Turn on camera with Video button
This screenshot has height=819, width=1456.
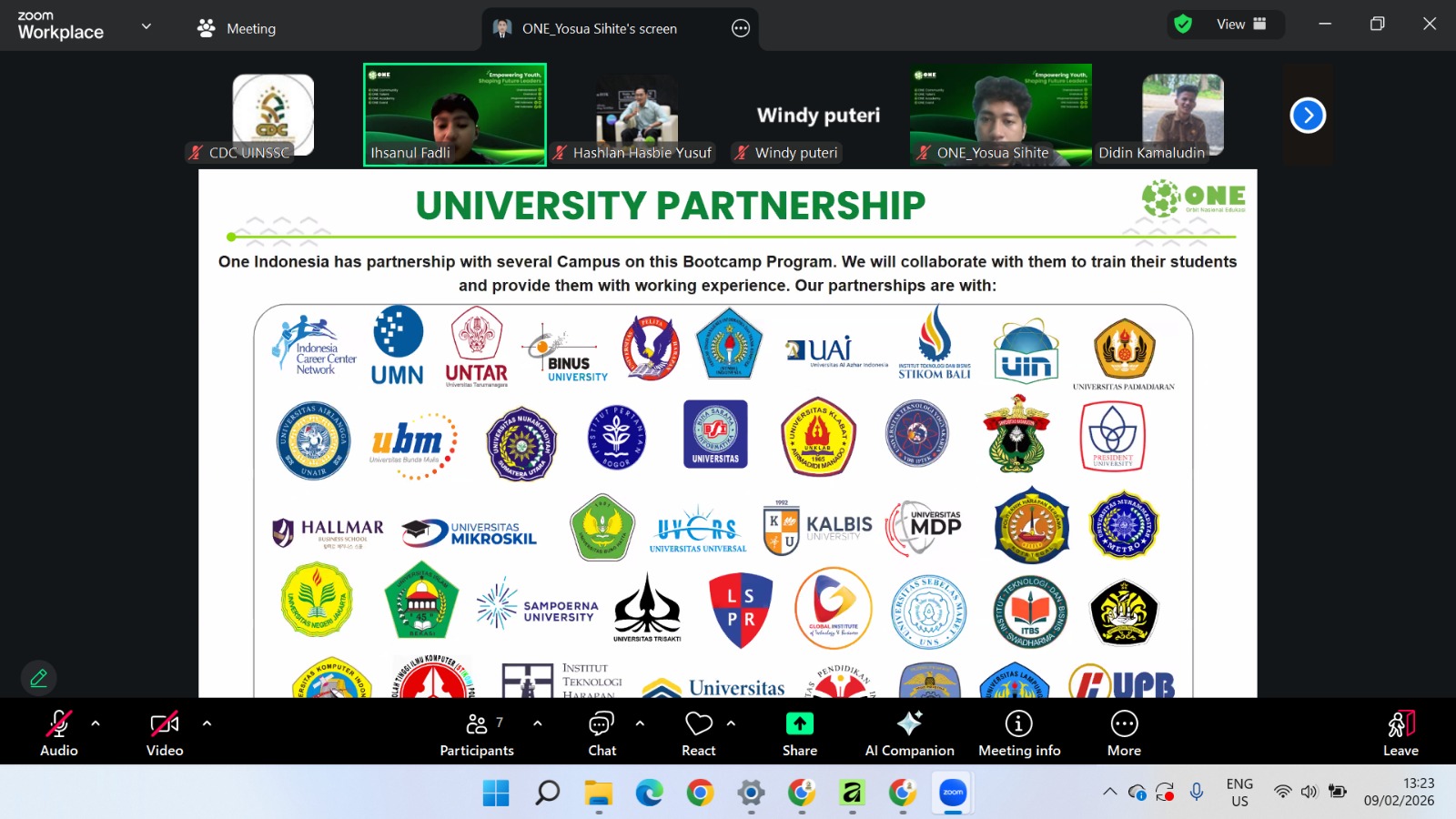(165, 733)
